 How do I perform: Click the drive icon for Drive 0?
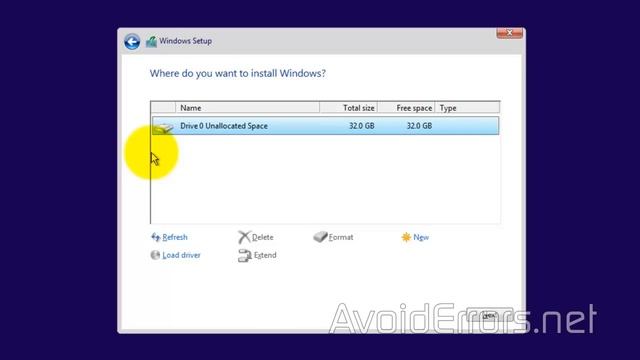(x=164, y=128)
